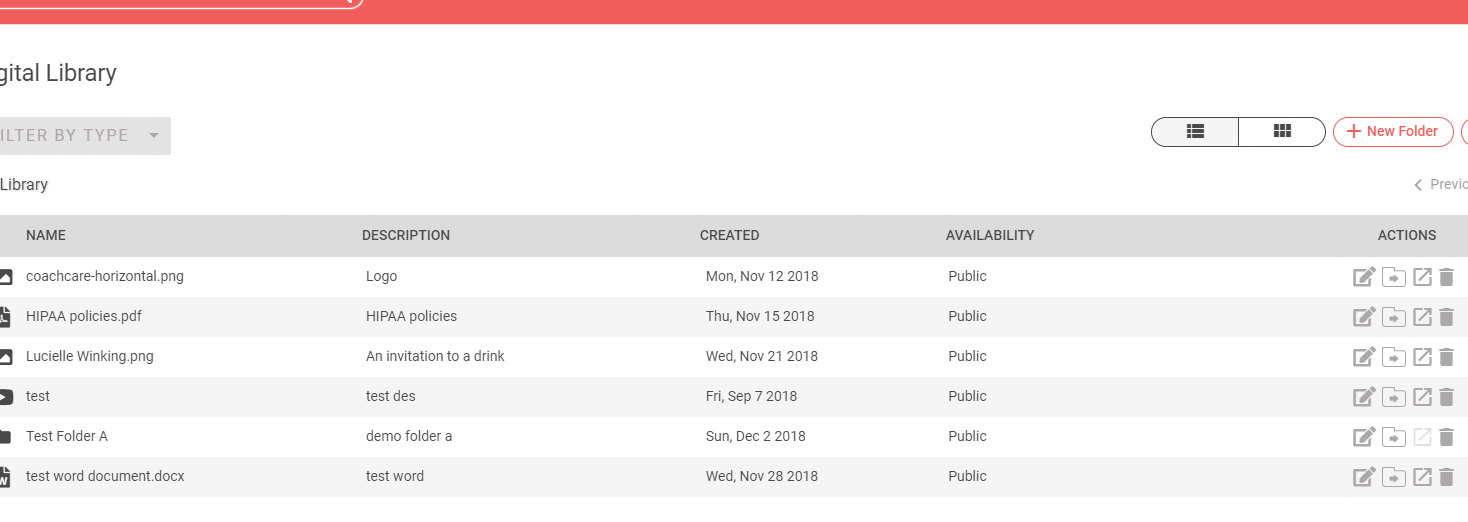
Task: Click the test word document.docx filename
Action: [105, 477]
